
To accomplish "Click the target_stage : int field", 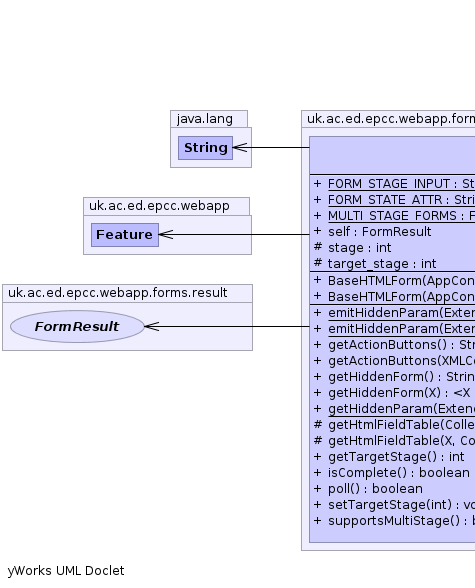I will (x=375, y=264).
